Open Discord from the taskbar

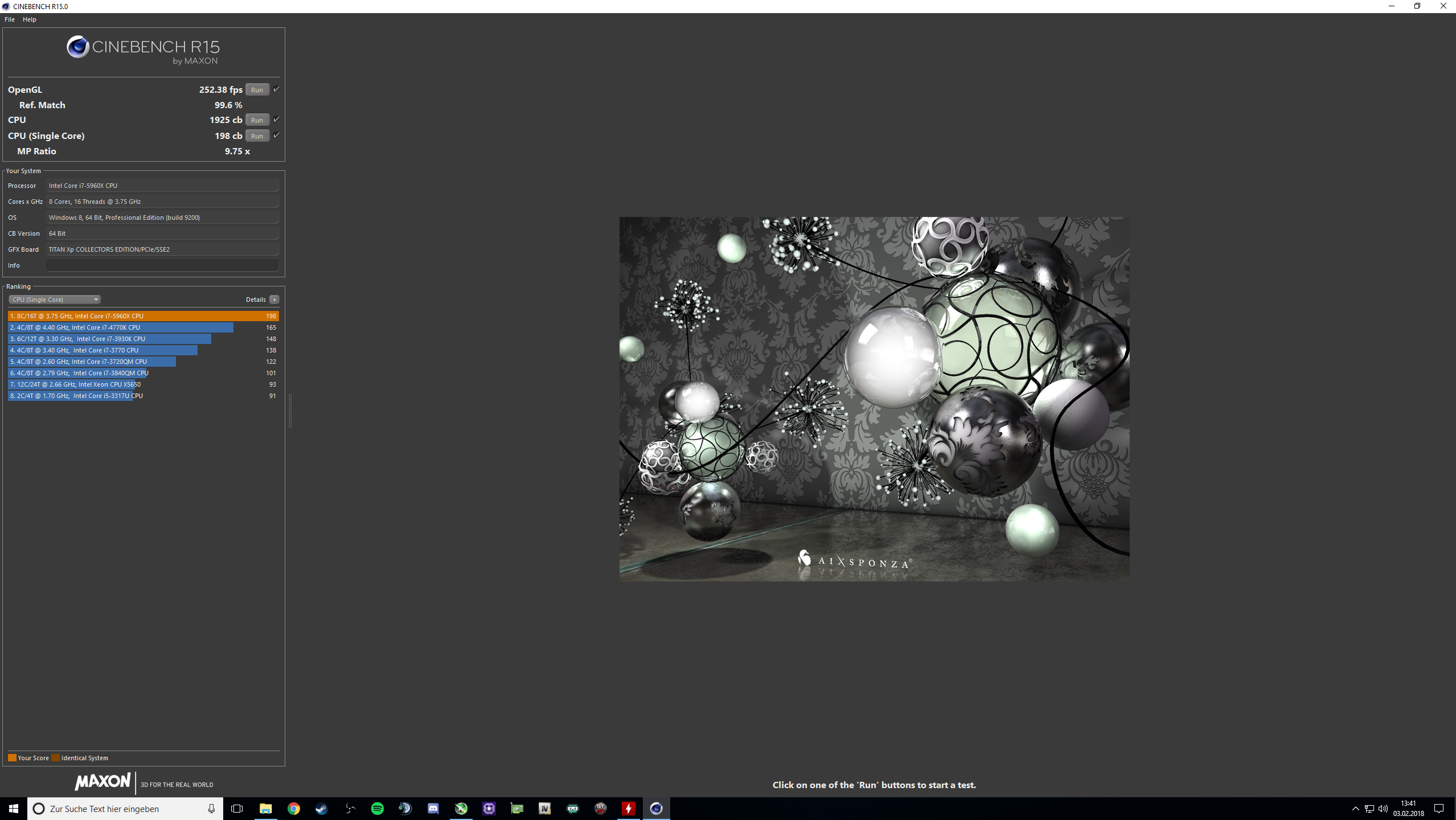click(x=433, y=809)
